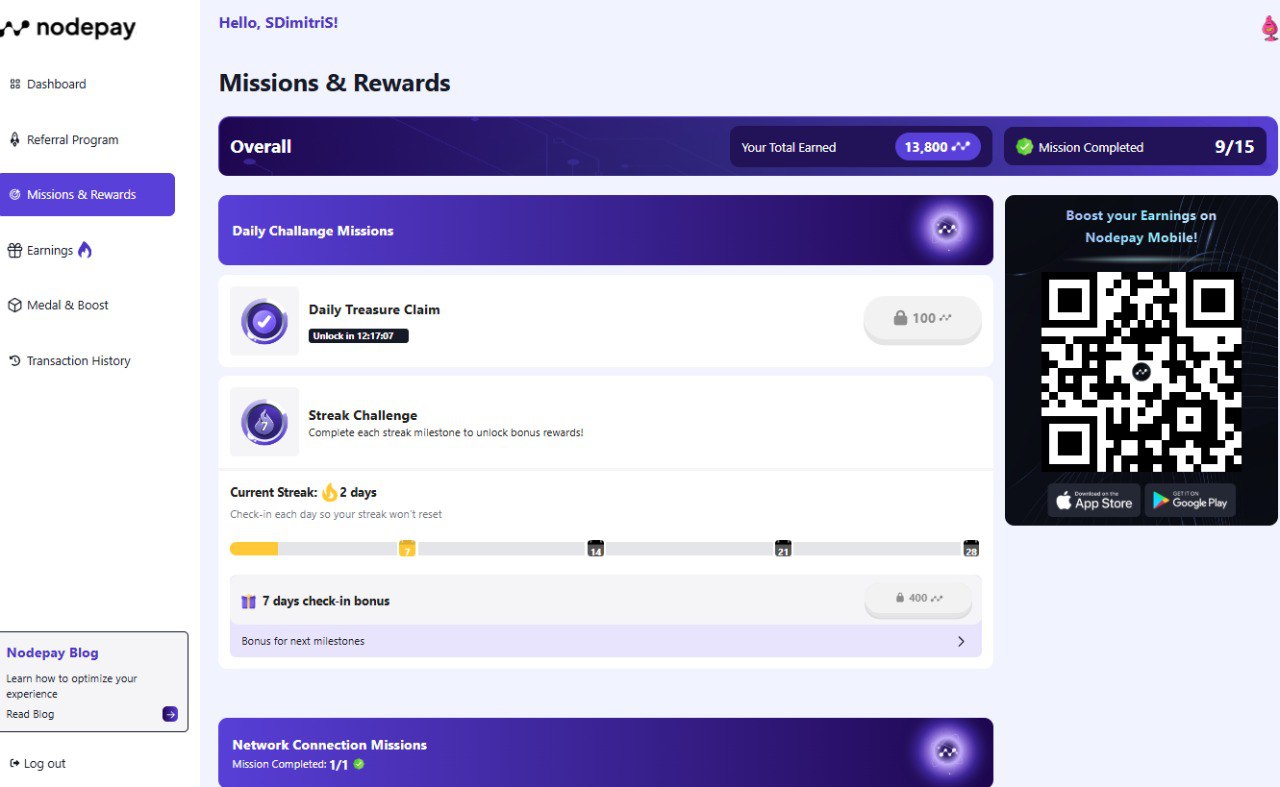Expand Bonus for next milestones chevron
This screenshot has width=1280, height=787.
coord(961,641)
